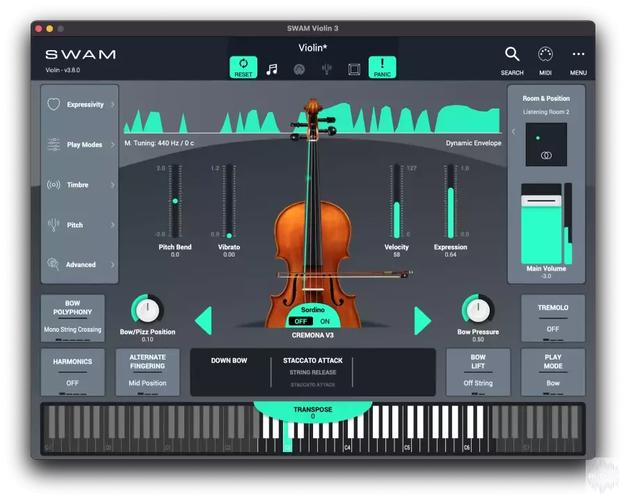Viewport: 626px width, 500px height.
Task: Open the Play Modes section
Action: click(x=79, y=144)
